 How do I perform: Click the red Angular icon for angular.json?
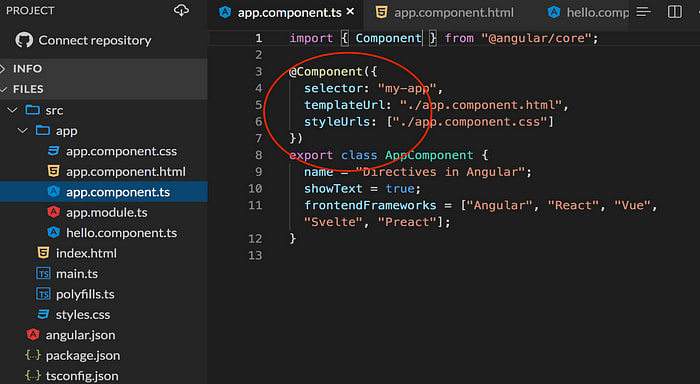pos(33,334)
